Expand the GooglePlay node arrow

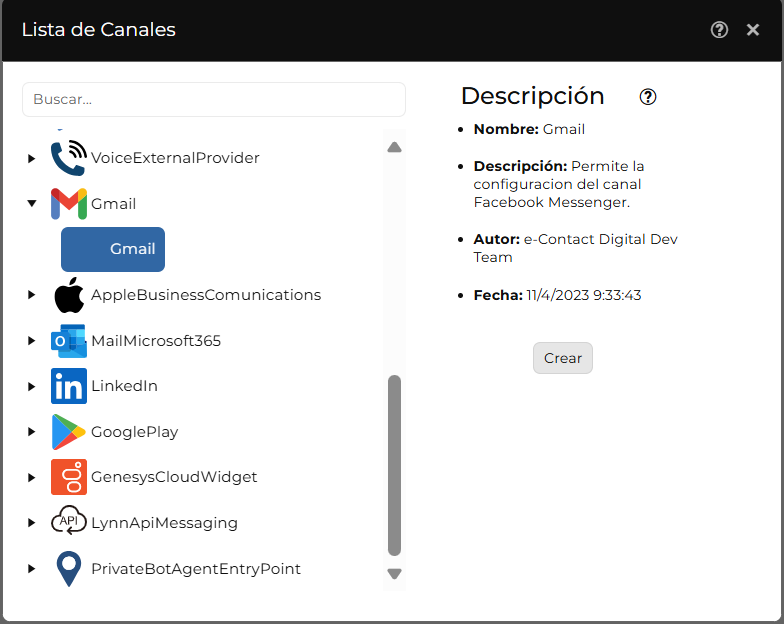pyautogui.click(x=32, y=432)
